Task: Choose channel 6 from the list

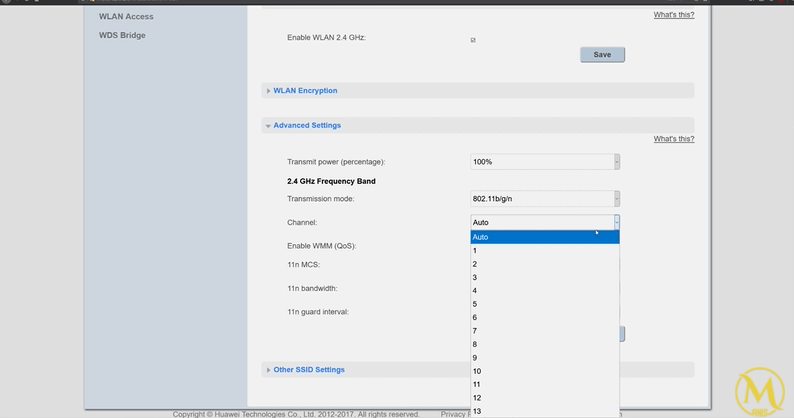Action: pyautogui.click(x=545, y=317)
